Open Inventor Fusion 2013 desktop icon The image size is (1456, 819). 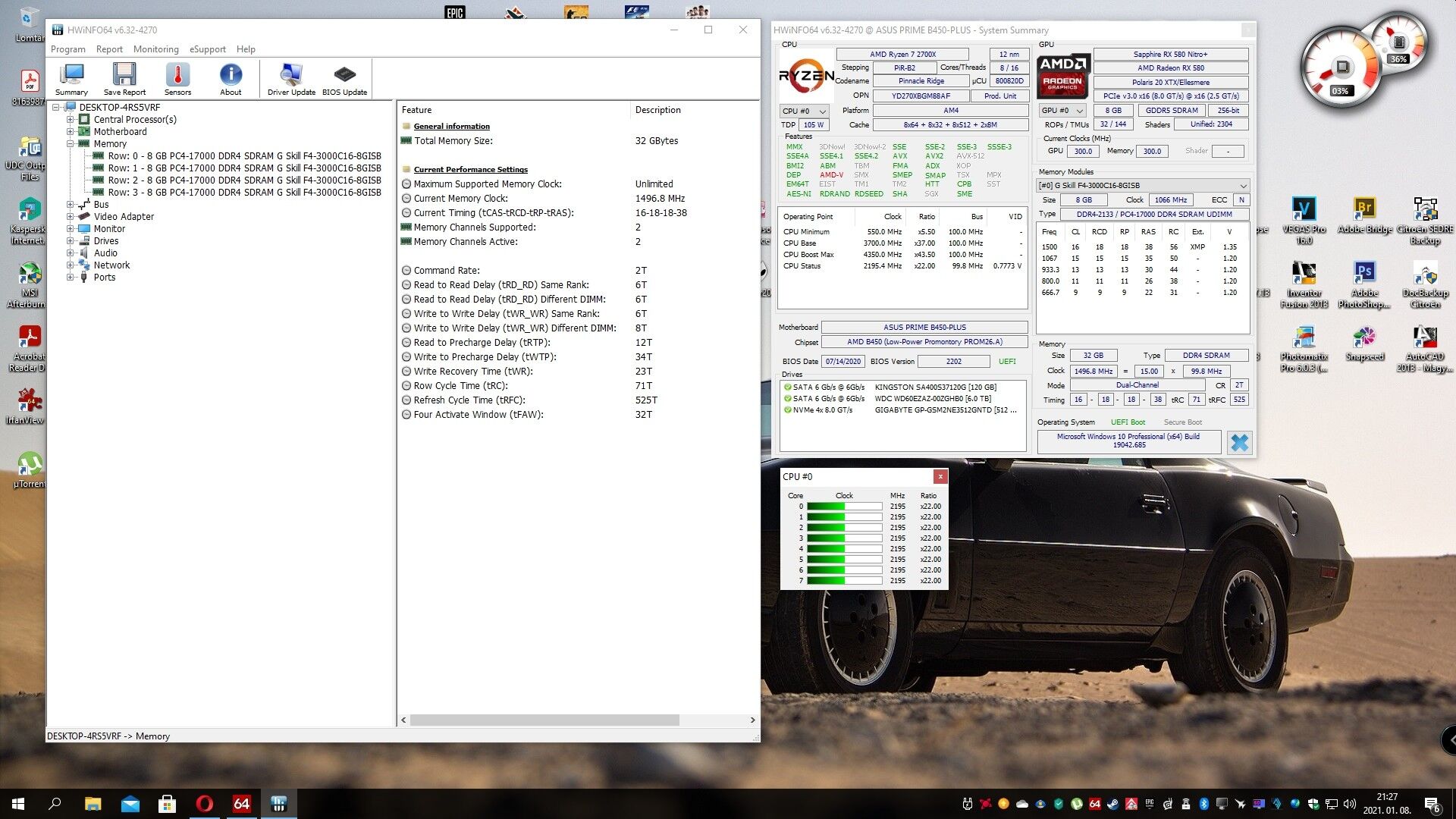[x=1304, y=284]
